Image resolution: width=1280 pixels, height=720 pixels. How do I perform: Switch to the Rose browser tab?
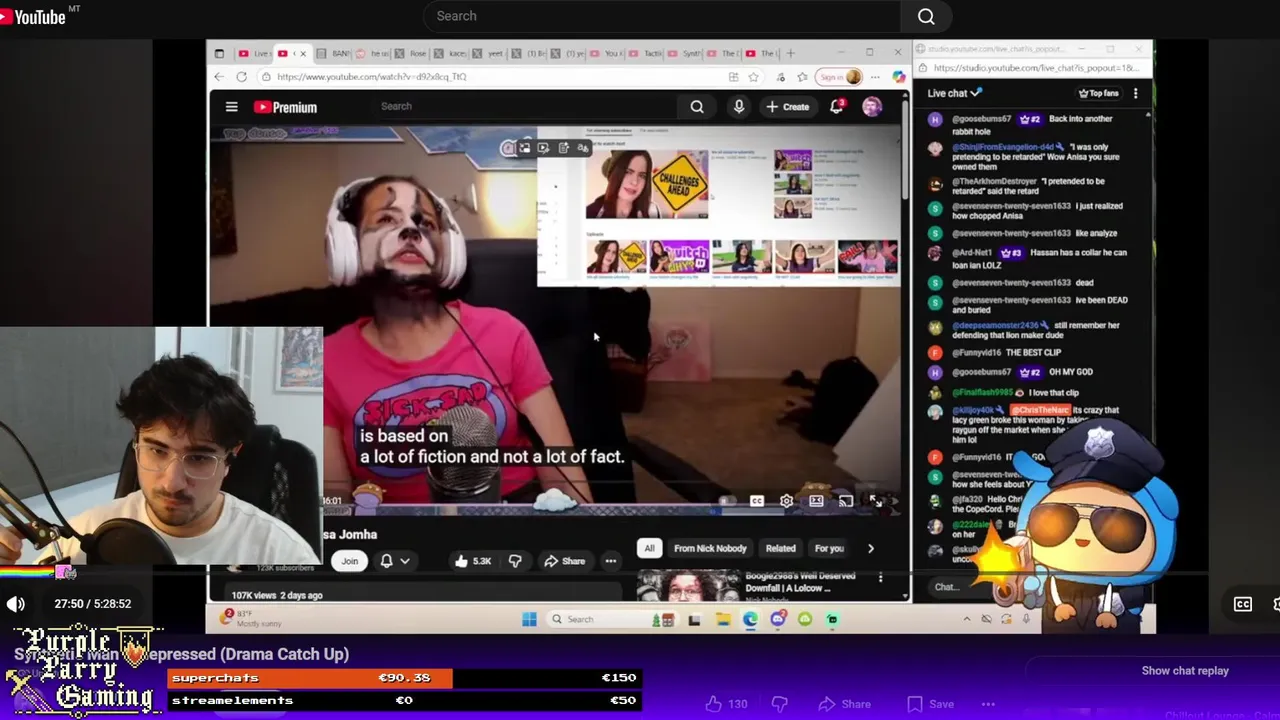coord(410,53)
